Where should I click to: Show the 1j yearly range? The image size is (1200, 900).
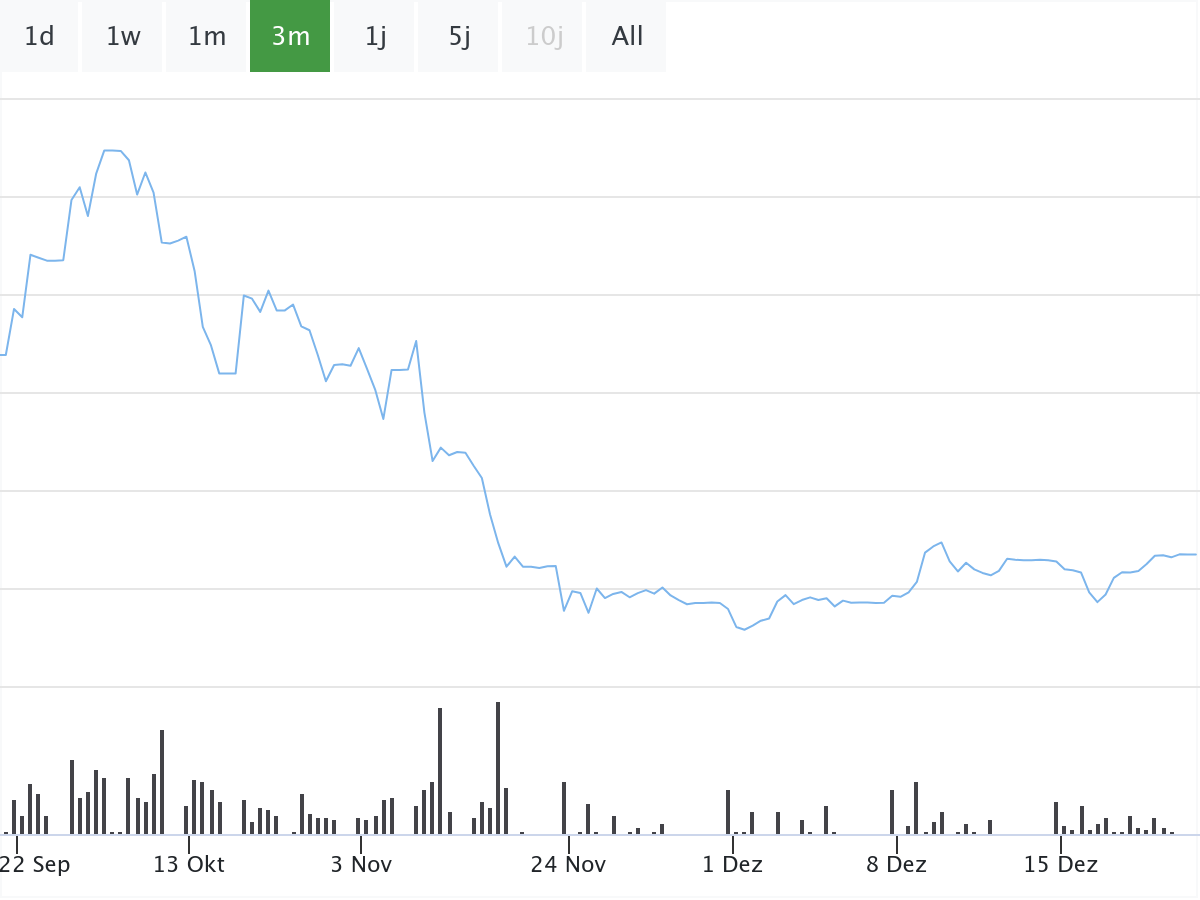pyautogui.click(x=375, y=36)
